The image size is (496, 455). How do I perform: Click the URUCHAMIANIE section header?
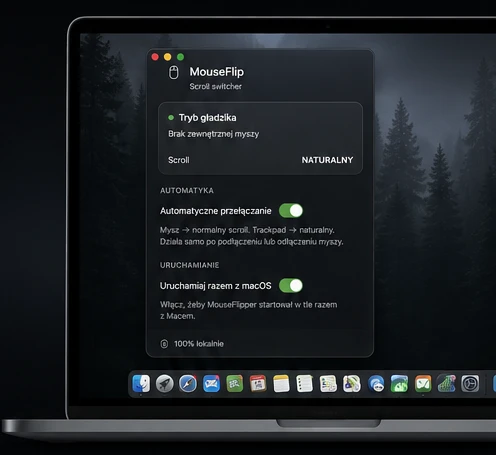point(189,265)
